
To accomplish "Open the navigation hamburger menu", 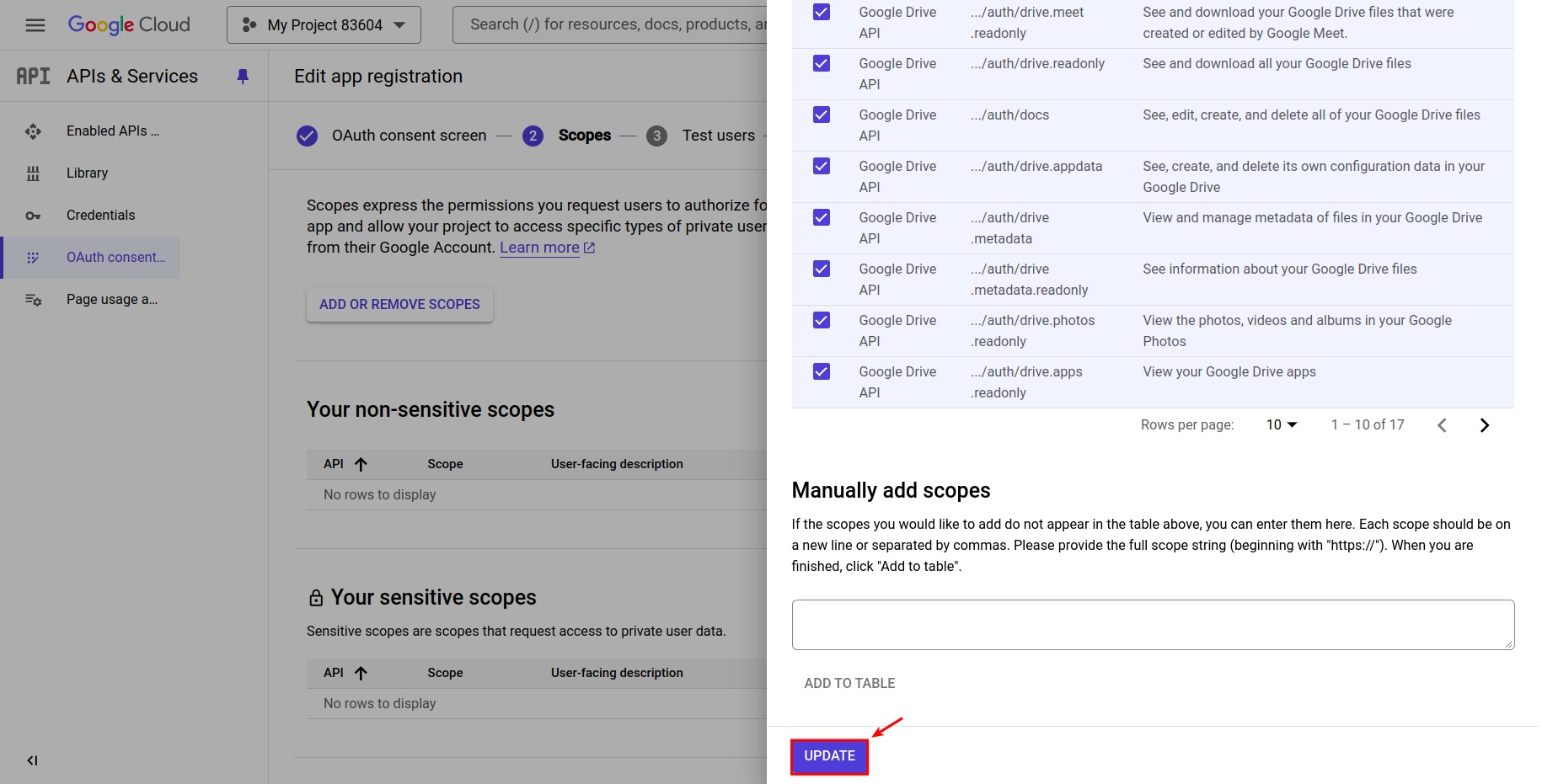I will click(x=35, y=24).
